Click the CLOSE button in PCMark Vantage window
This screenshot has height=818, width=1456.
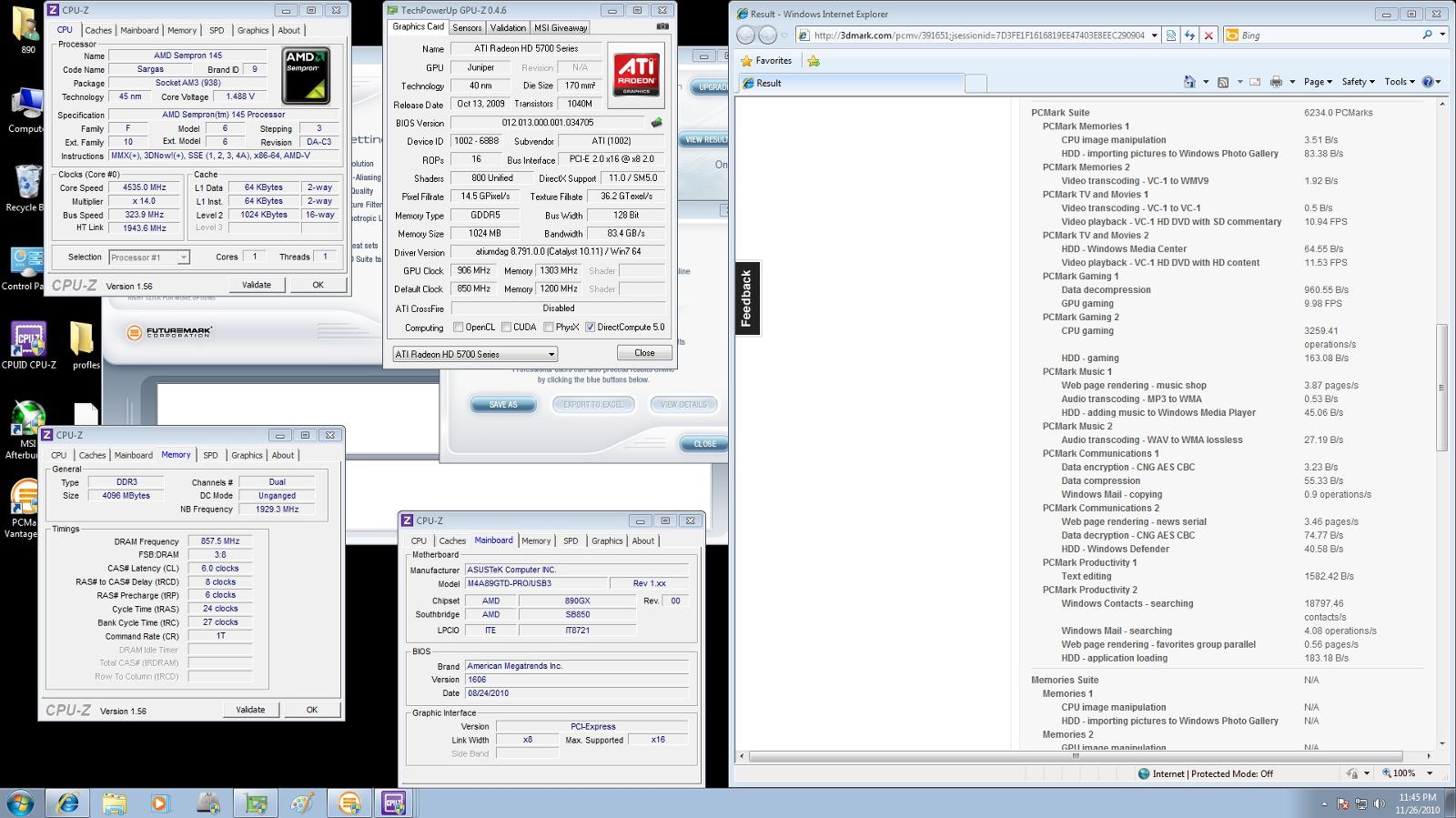[704, 444]
